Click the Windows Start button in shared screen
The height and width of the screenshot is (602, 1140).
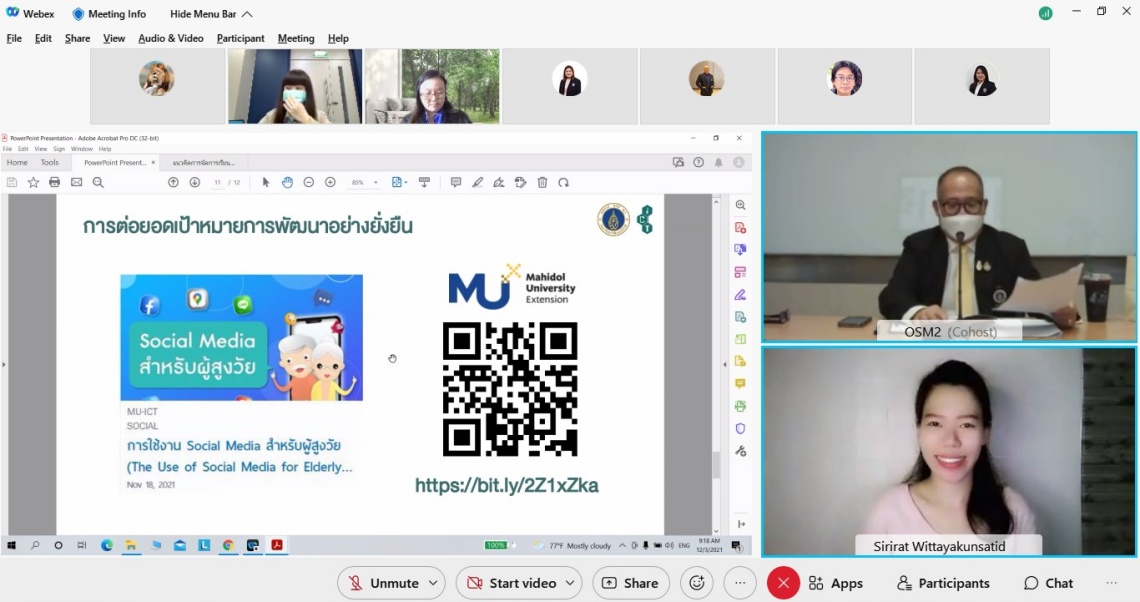[12, 545]
